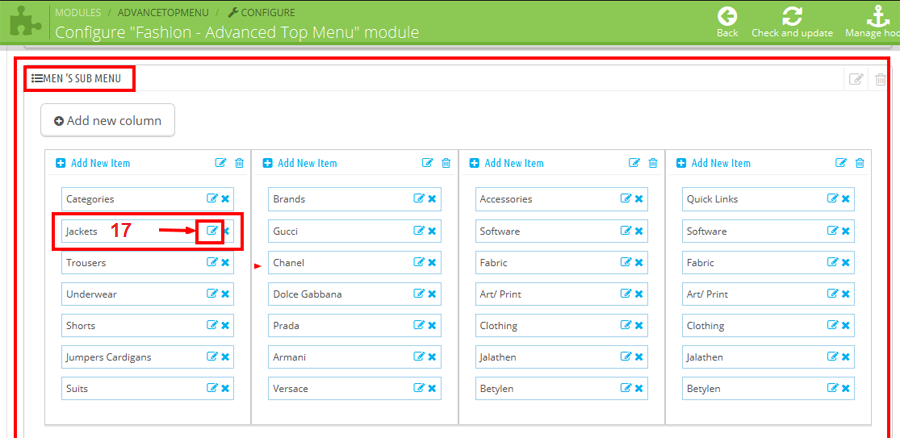
Task: Delete the Brands column
Action: tap(446, 163)
